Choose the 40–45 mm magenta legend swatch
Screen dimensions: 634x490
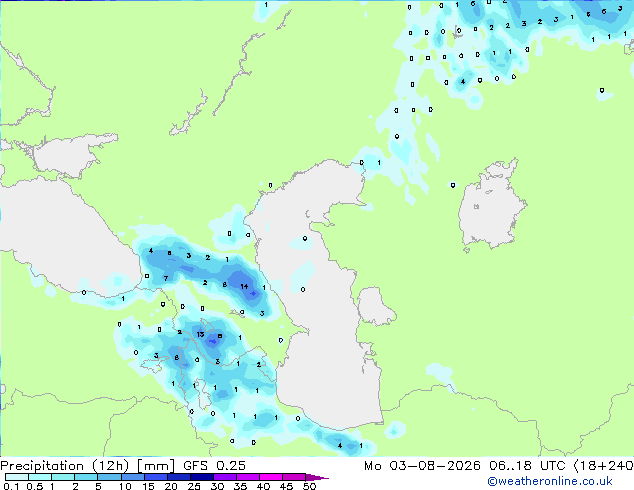click(271, 477)
